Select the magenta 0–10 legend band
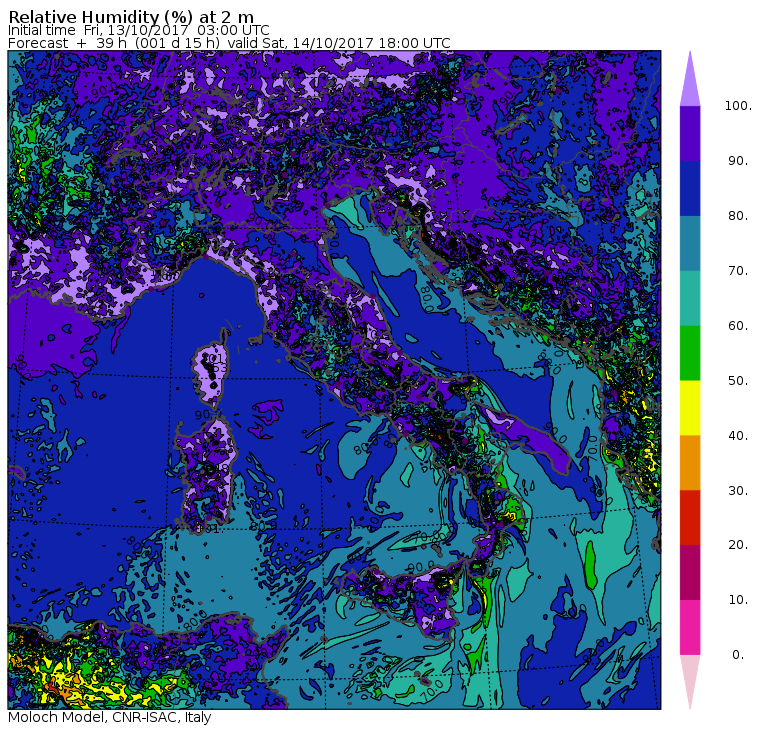The height and width of the screenshot is (731, 760). [x=690, y=628]
